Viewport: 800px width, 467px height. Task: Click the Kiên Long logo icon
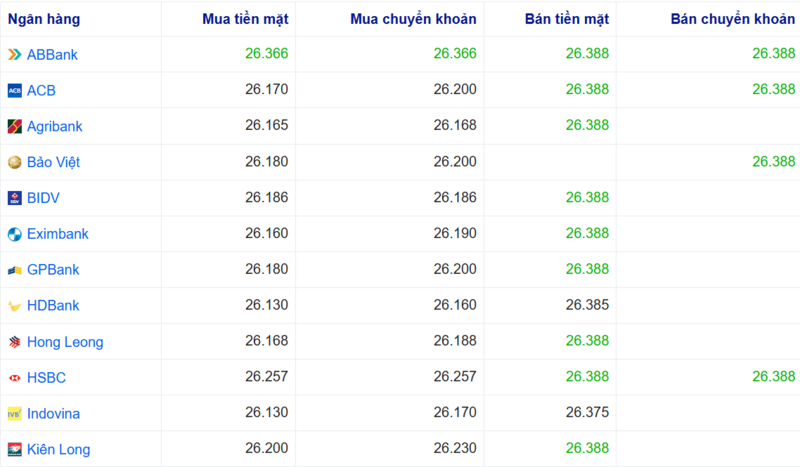(x=14, y=450)
